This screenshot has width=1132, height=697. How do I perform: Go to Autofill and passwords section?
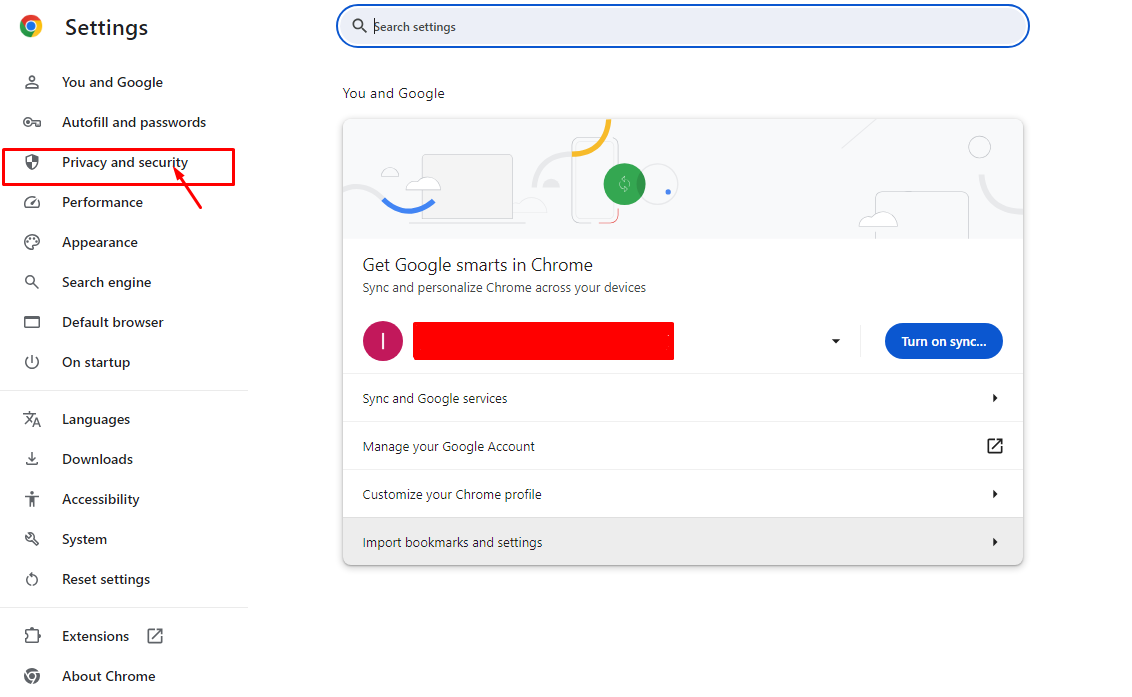pos(134,122)
